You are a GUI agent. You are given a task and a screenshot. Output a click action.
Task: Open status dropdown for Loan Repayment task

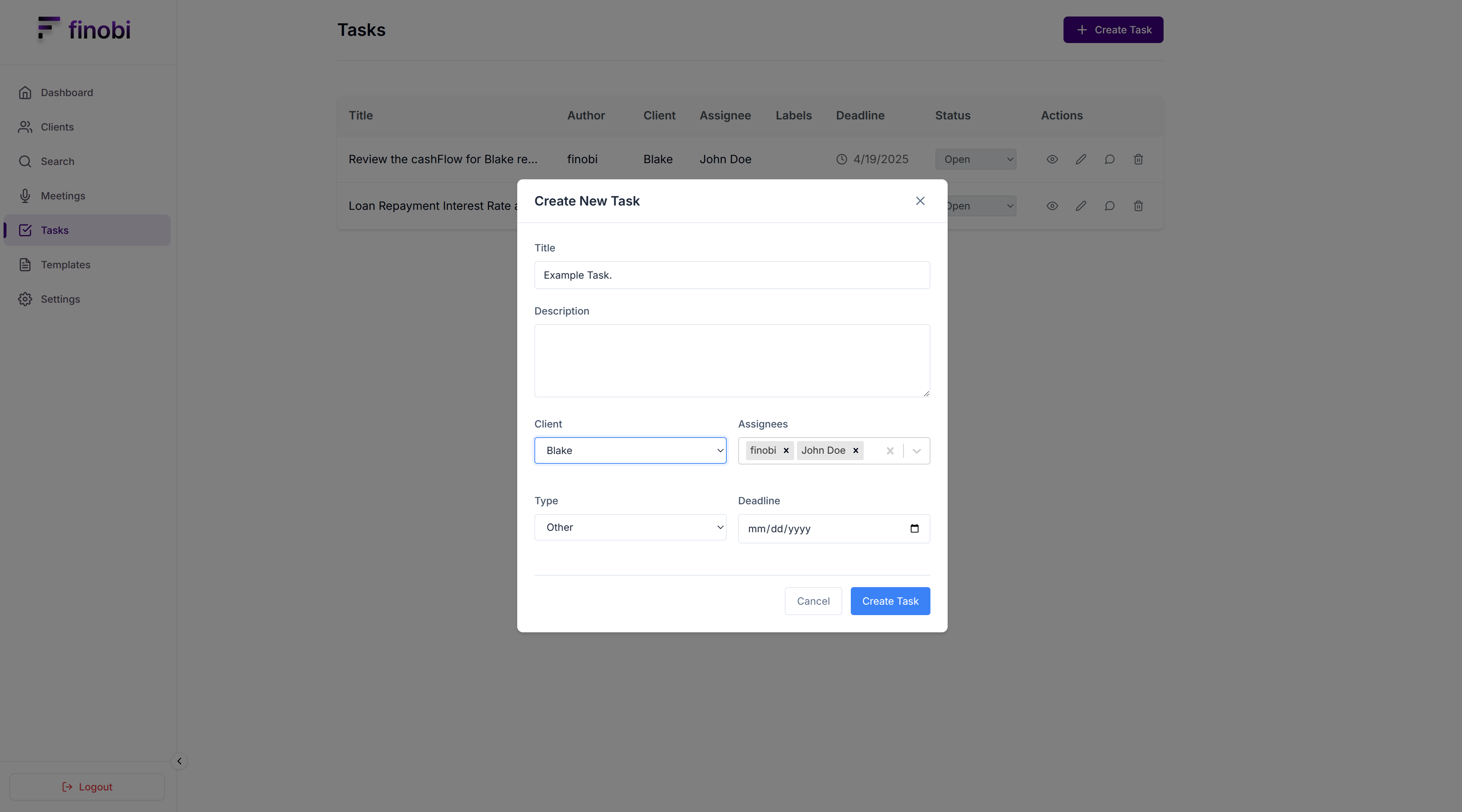[x=981, y=206]
